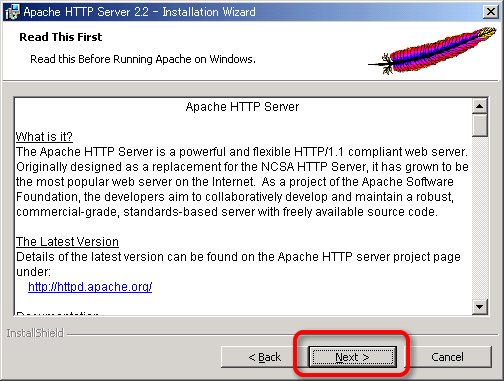This screenshot has height=381, width=504.
Task: Click the scrollbar up arrow
Action: [480, 106]
